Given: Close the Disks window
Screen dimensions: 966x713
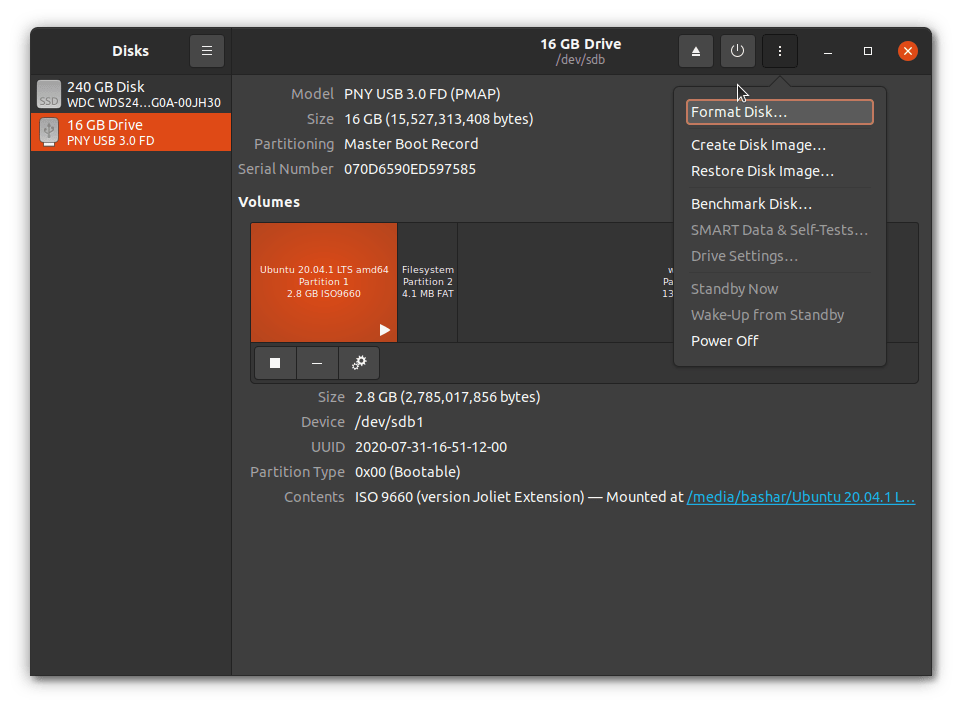Looking at the screenshot, I should tap(907, 51).
